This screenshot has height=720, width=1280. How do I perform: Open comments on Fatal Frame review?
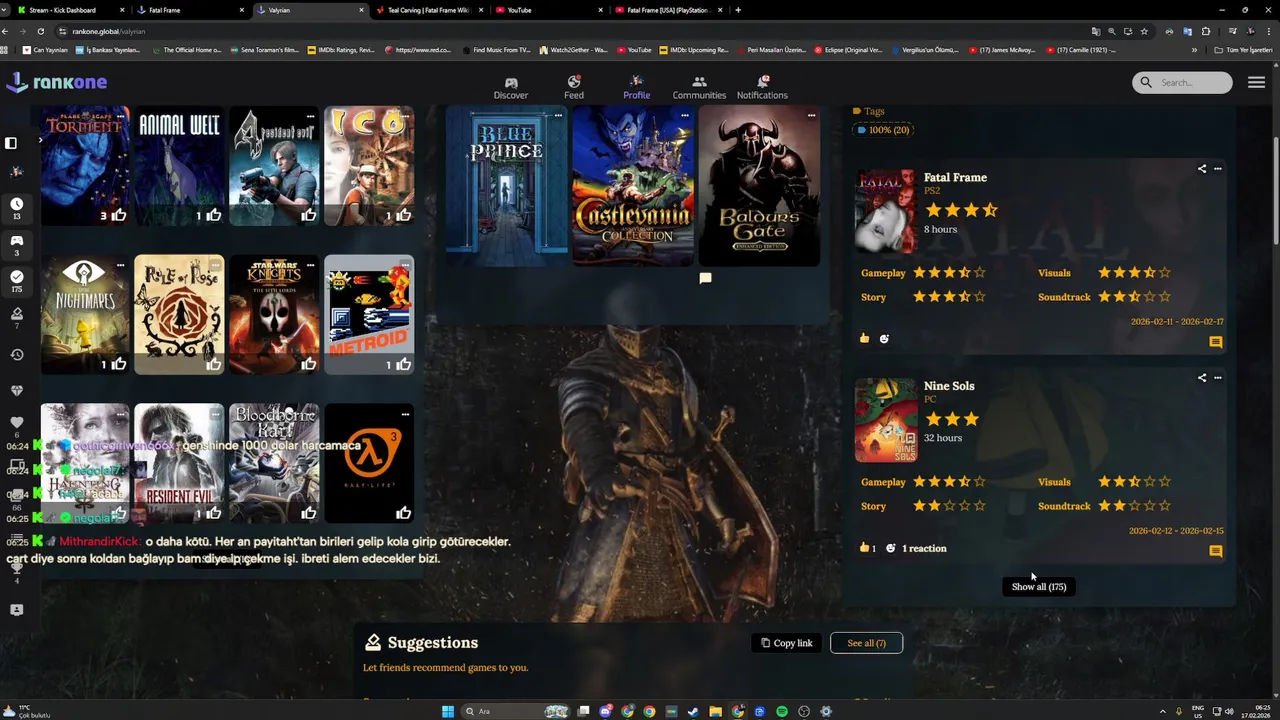pos(1216,342)
